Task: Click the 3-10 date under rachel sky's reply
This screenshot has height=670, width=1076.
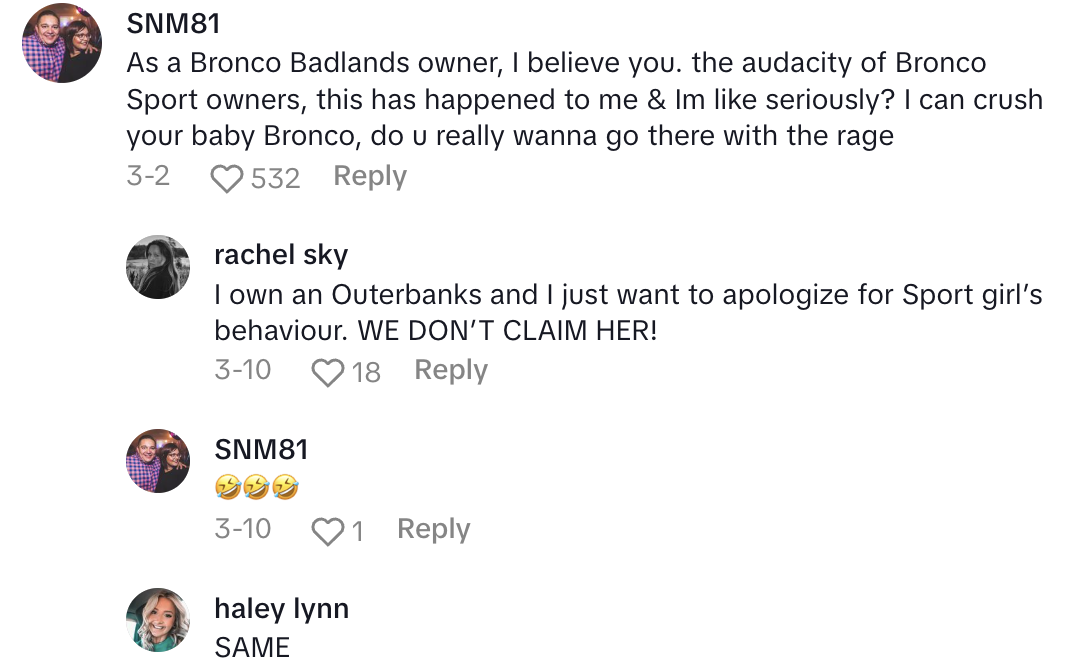Action: [x=243, y=370]
